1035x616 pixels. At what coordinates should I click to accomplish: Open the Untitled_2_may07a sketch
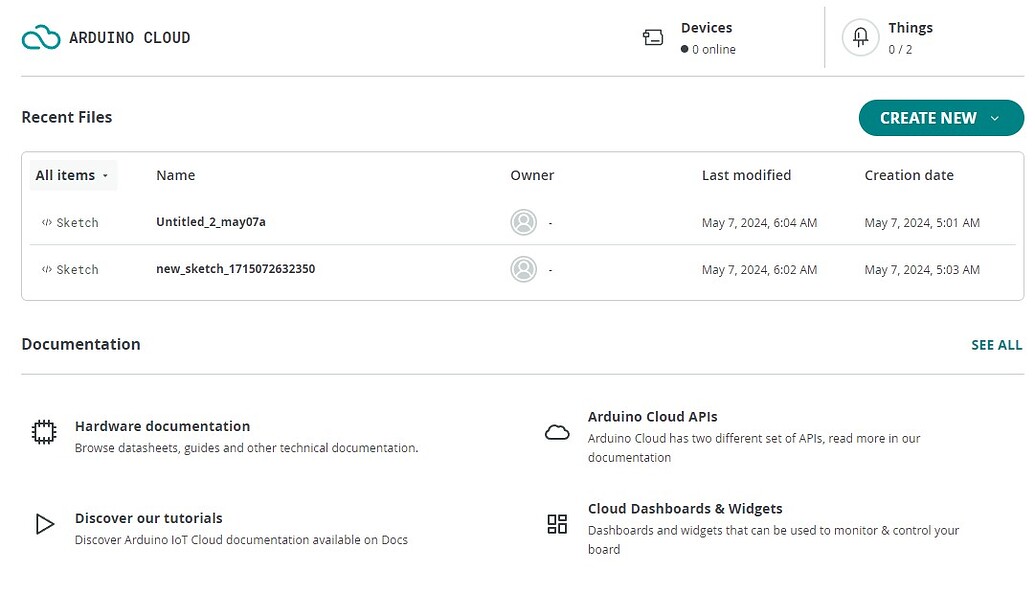[211, 222]
